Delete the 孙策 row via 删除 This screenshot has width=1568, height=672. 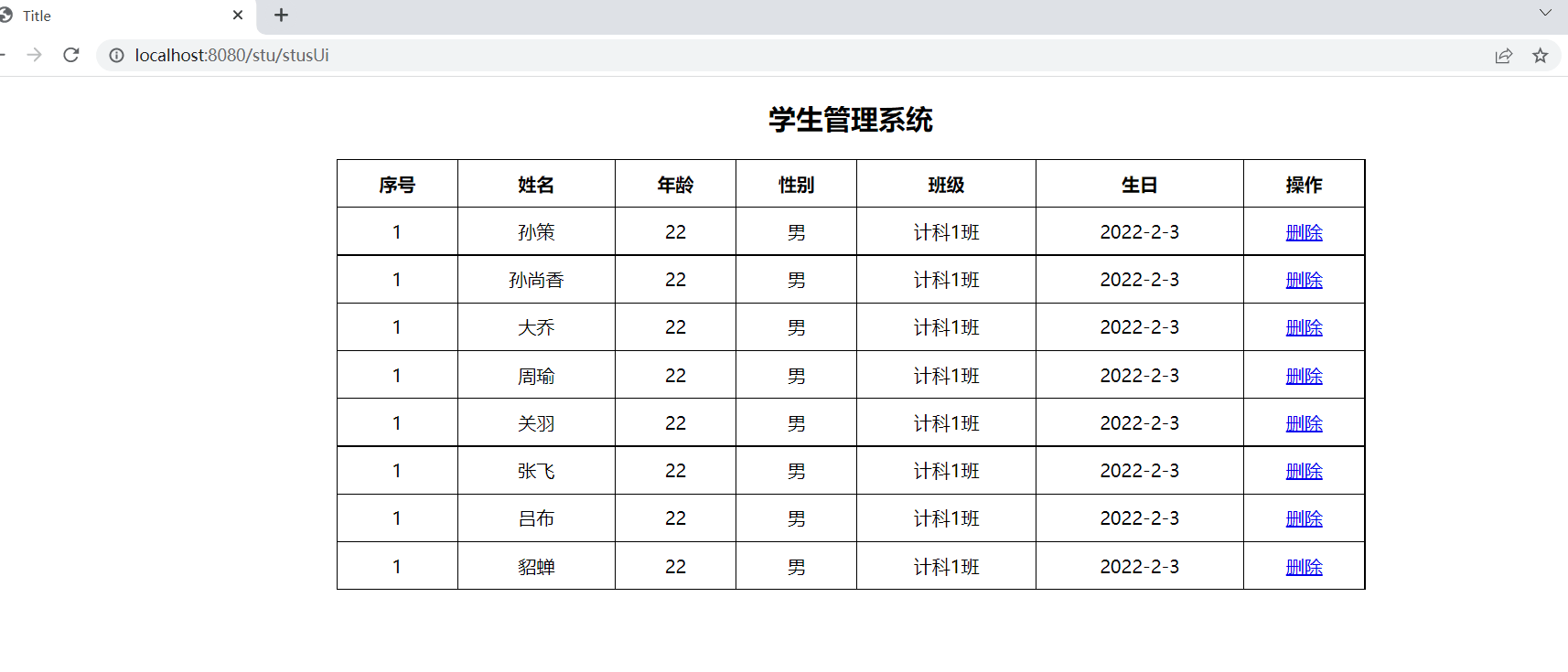pyautogui.click(x=1304, y=232)
